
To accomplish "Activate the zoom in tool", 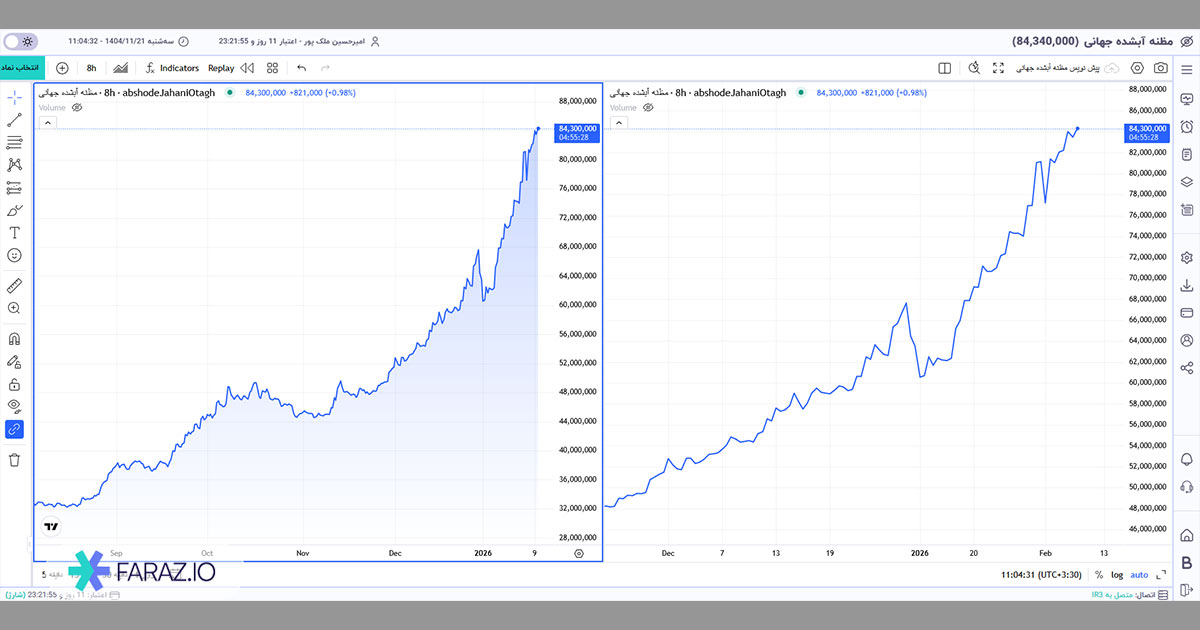I will tap(14, 308).
